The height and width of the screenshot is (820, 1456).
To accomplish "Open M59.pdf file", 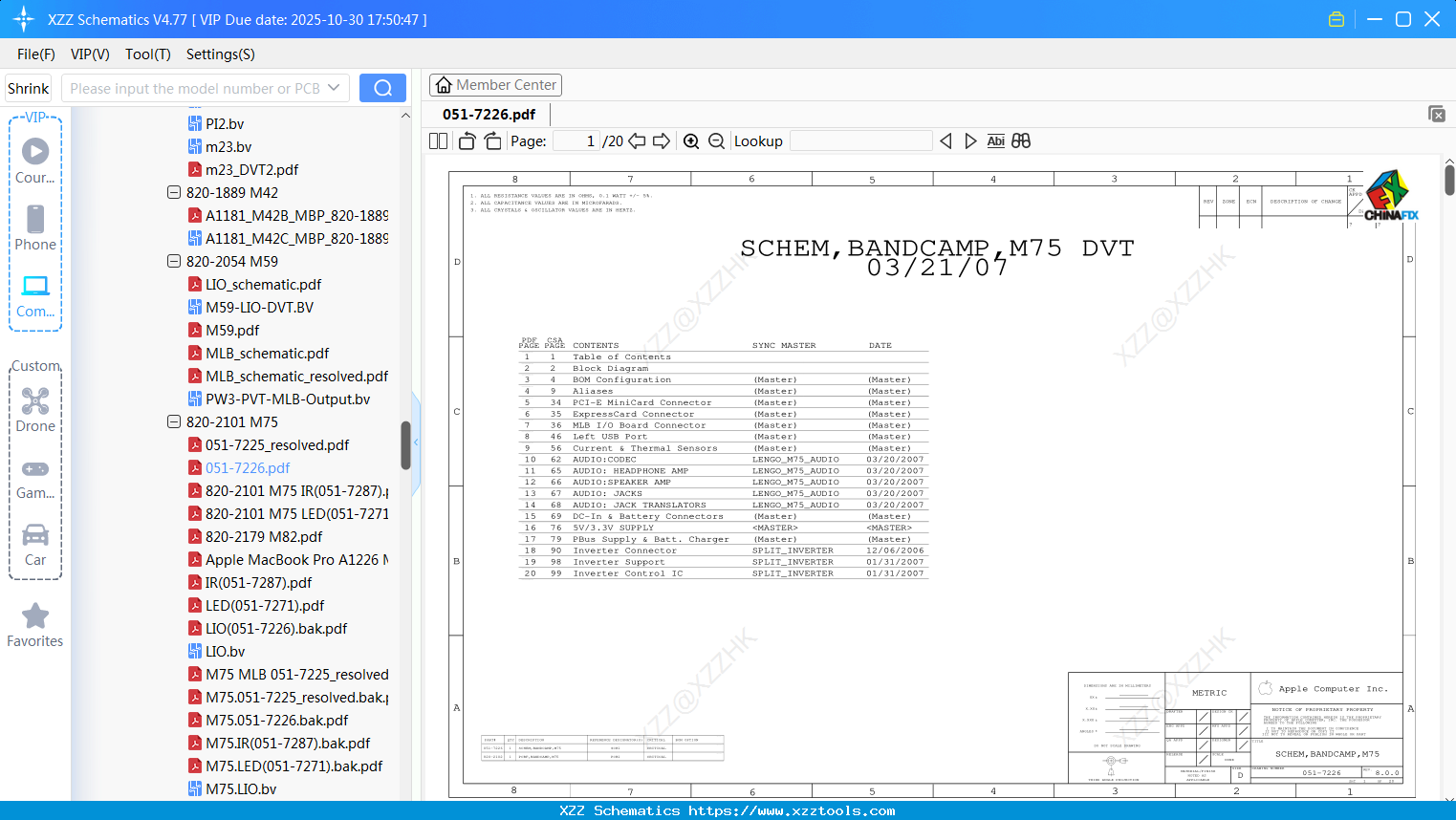I will (x=232, y=330).
